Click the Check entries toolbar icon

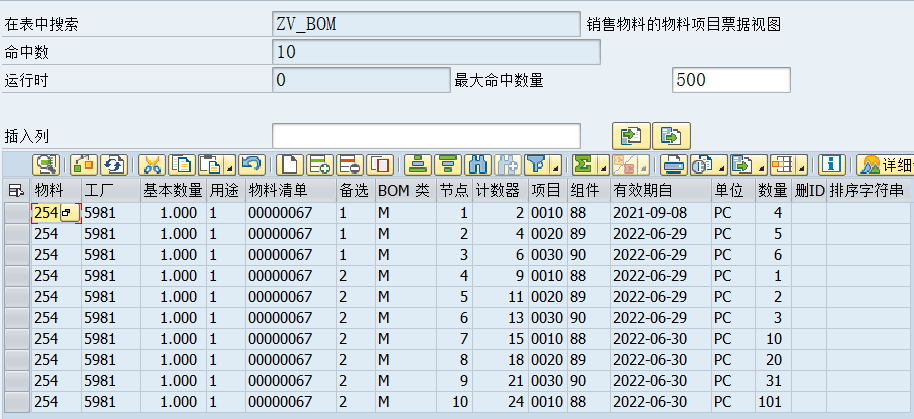pos(84,165)
